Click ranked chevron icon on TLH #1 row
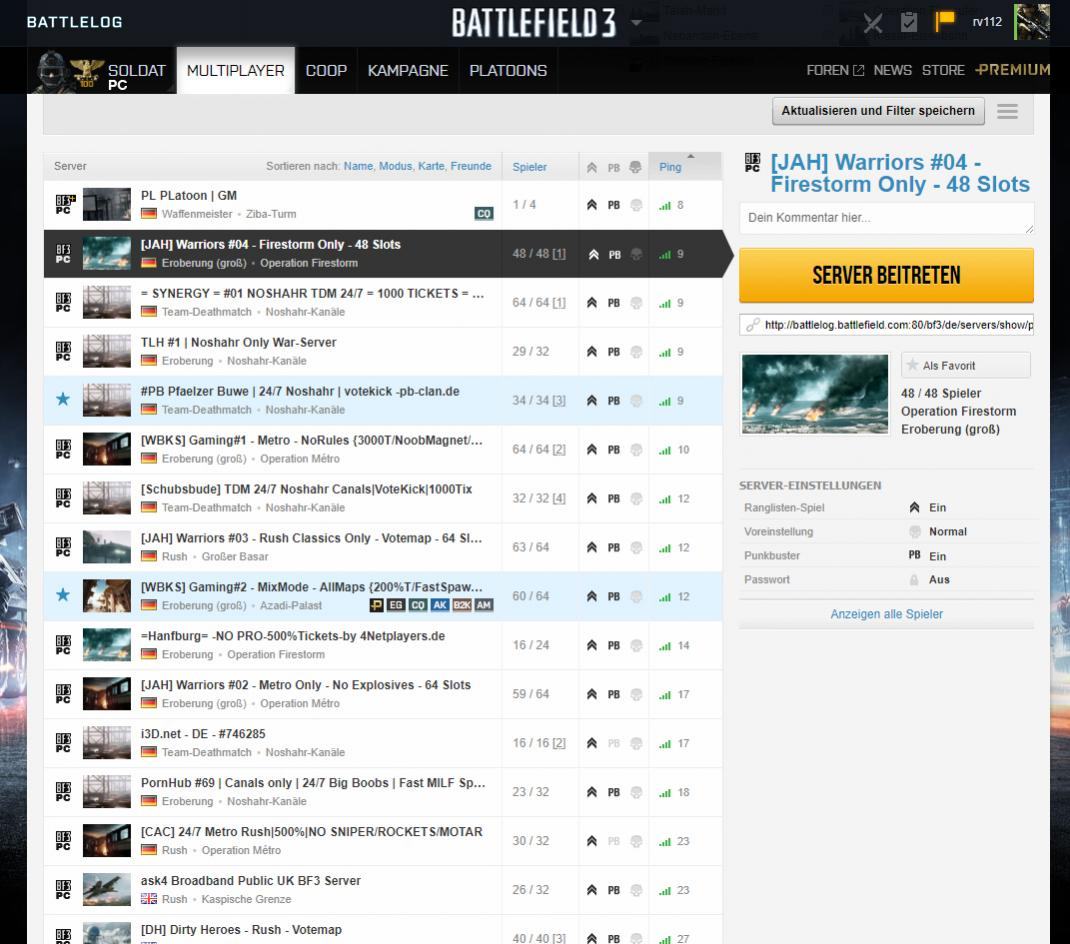 pyautogui.click(x=592, y=352)
